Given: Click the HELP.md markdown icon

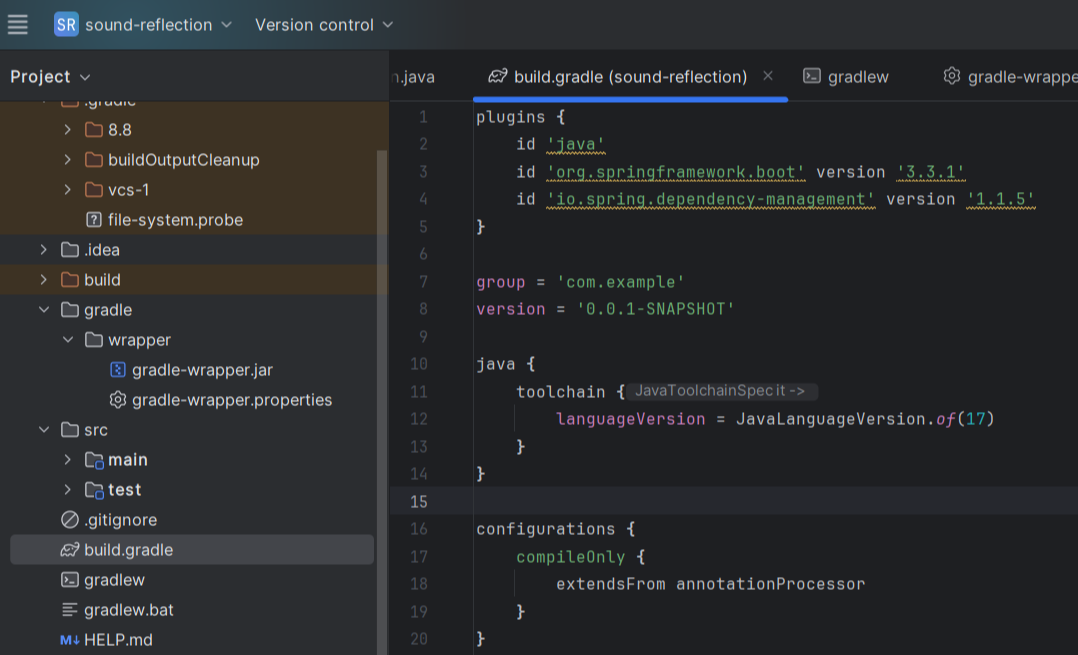Looking at the screenshot, I should (x=69, y=640).
